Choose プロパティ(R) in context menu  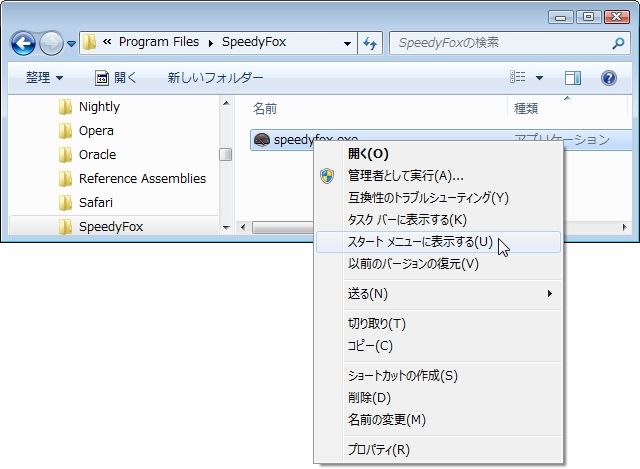(x=438, y=449)
